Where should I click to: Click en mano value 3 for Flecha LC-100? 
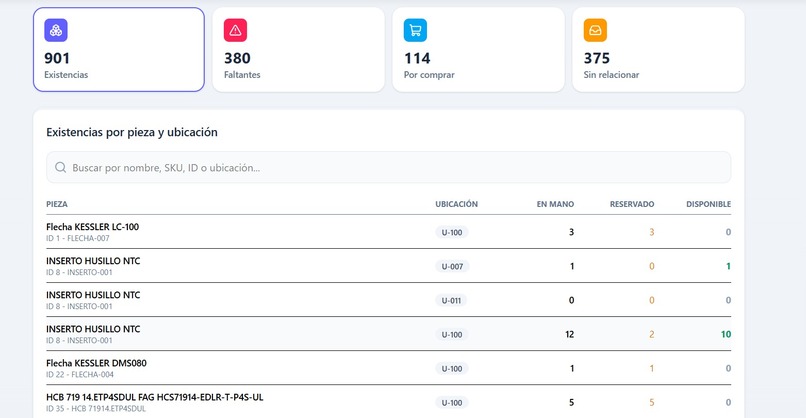tap(571, 232)
